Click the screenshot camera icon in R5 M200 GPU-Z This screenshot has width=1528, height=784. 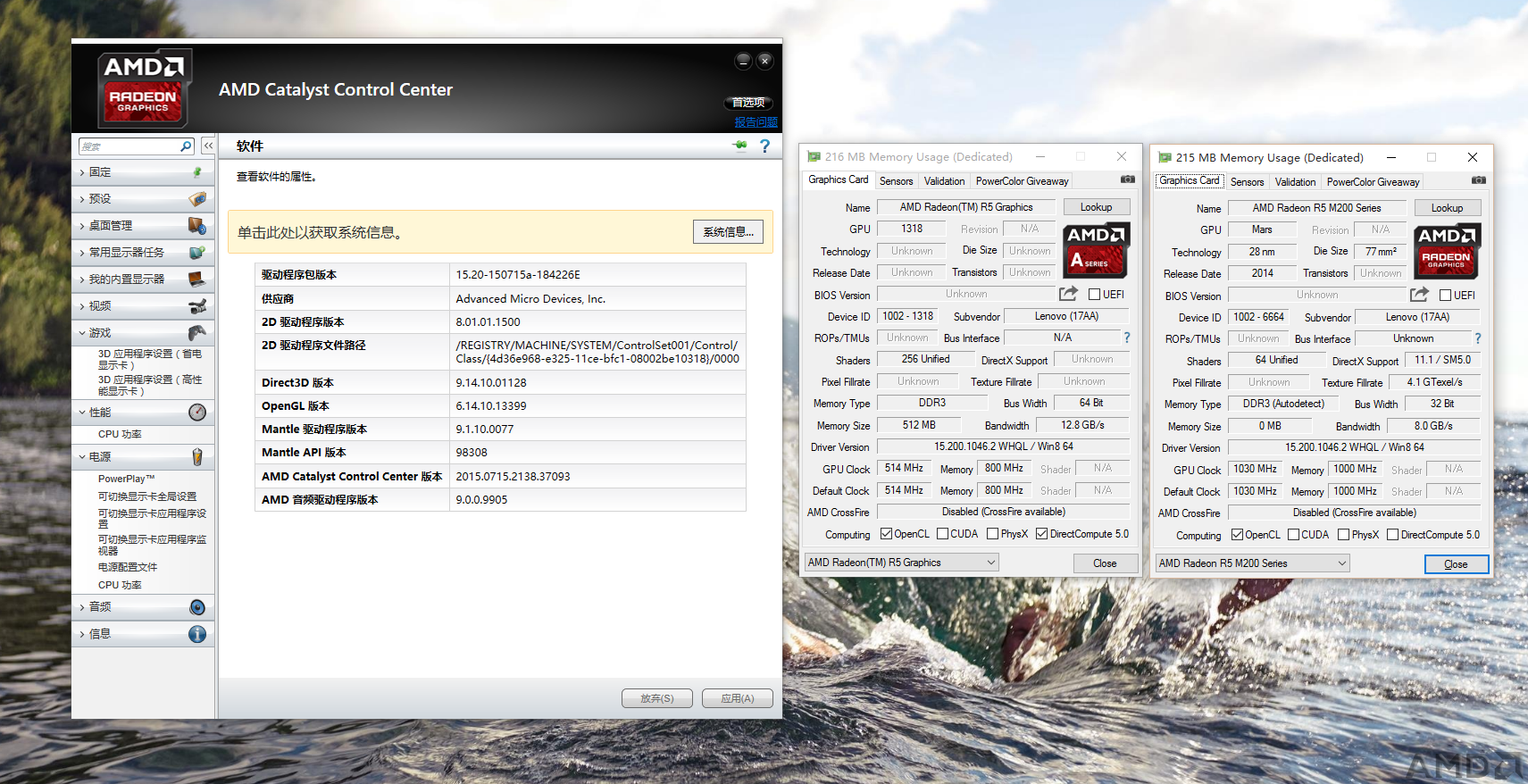[1479, 180]
